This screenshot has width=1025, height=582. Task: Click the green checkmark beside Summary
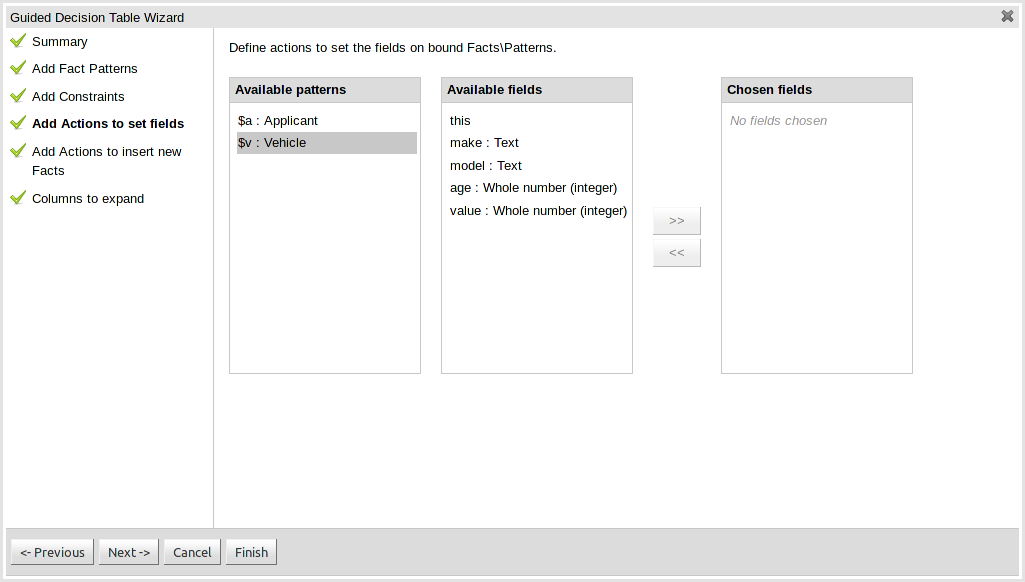(x=17, y=41)
